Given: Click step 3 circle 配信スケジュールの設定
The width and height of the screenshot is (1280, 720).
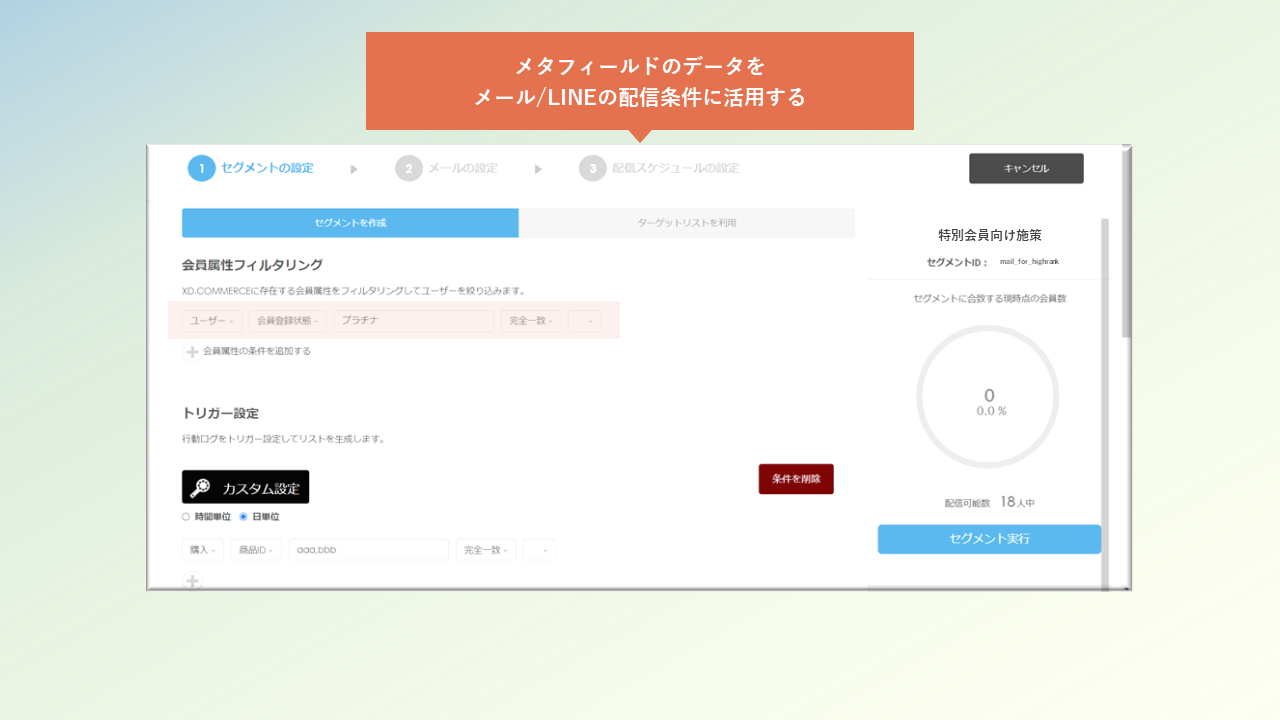Looking at the screenshot, I should (x=592, y=168).
